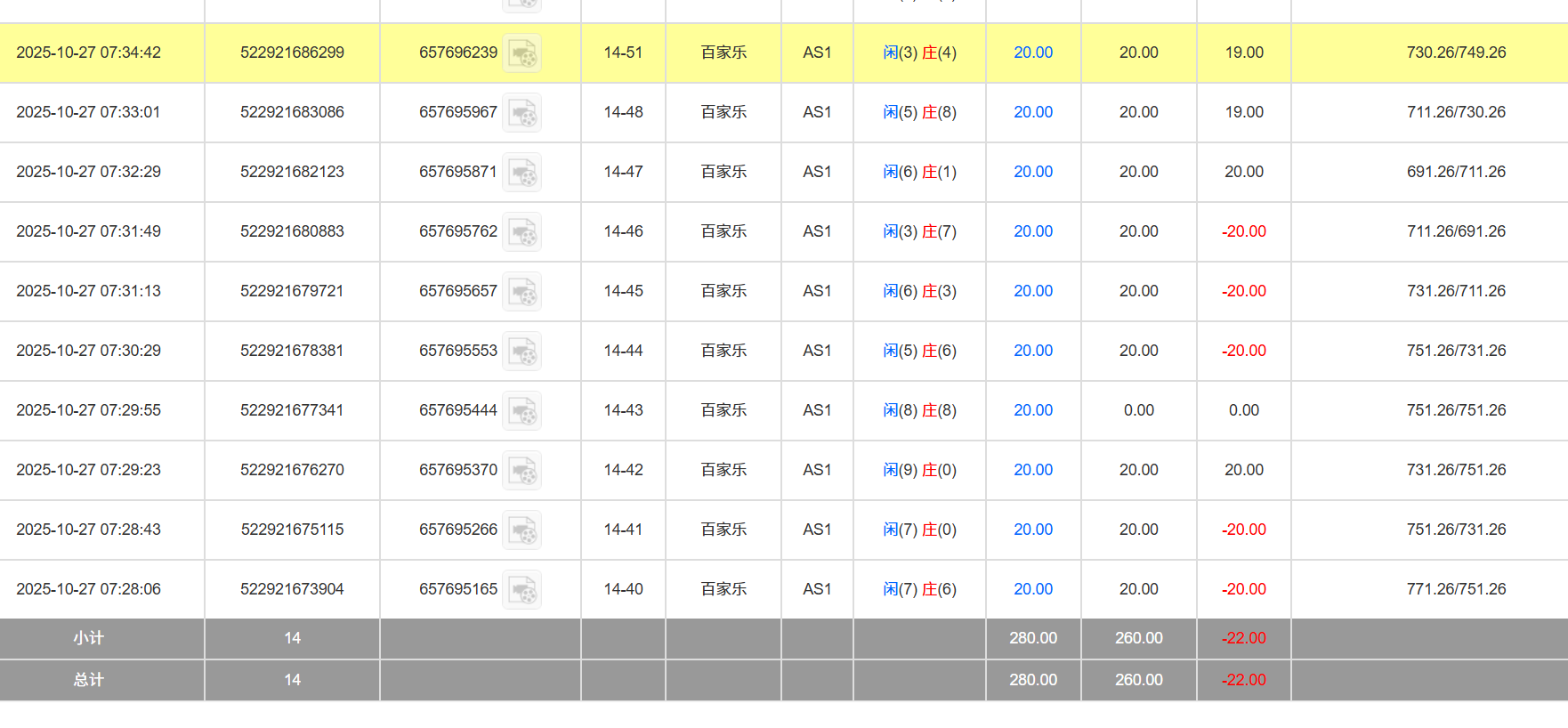Open replay icon for game 657695553
Image resolution: width=1568 pixels, height=728 pixels.
pyautogui.click(x=521, y=352)
